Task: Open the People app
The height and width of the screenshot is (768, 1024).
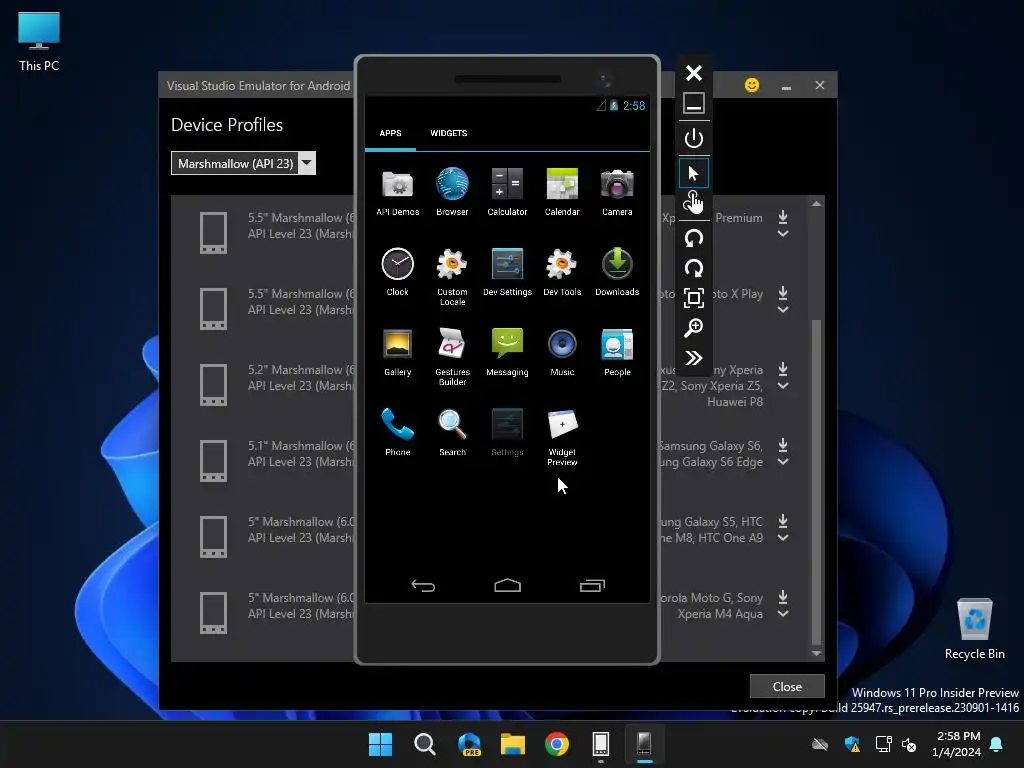Action: [617, 353]
